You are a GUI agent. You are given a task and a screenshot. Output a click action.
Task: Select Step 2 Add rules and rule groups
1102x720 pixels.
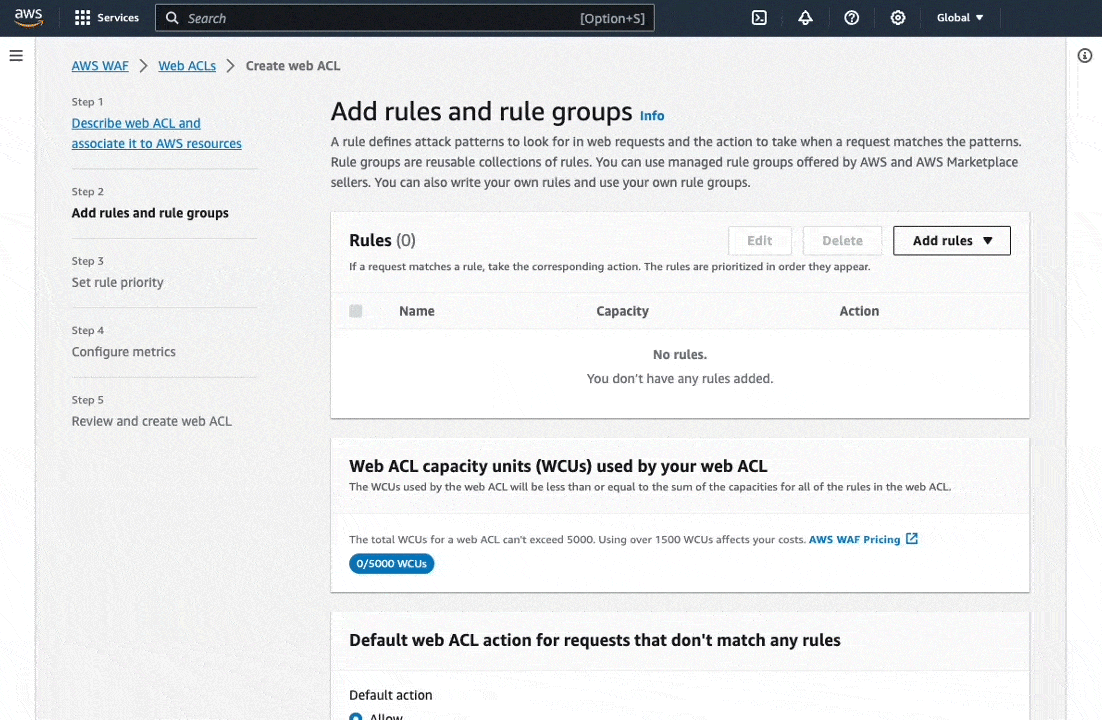150,213
